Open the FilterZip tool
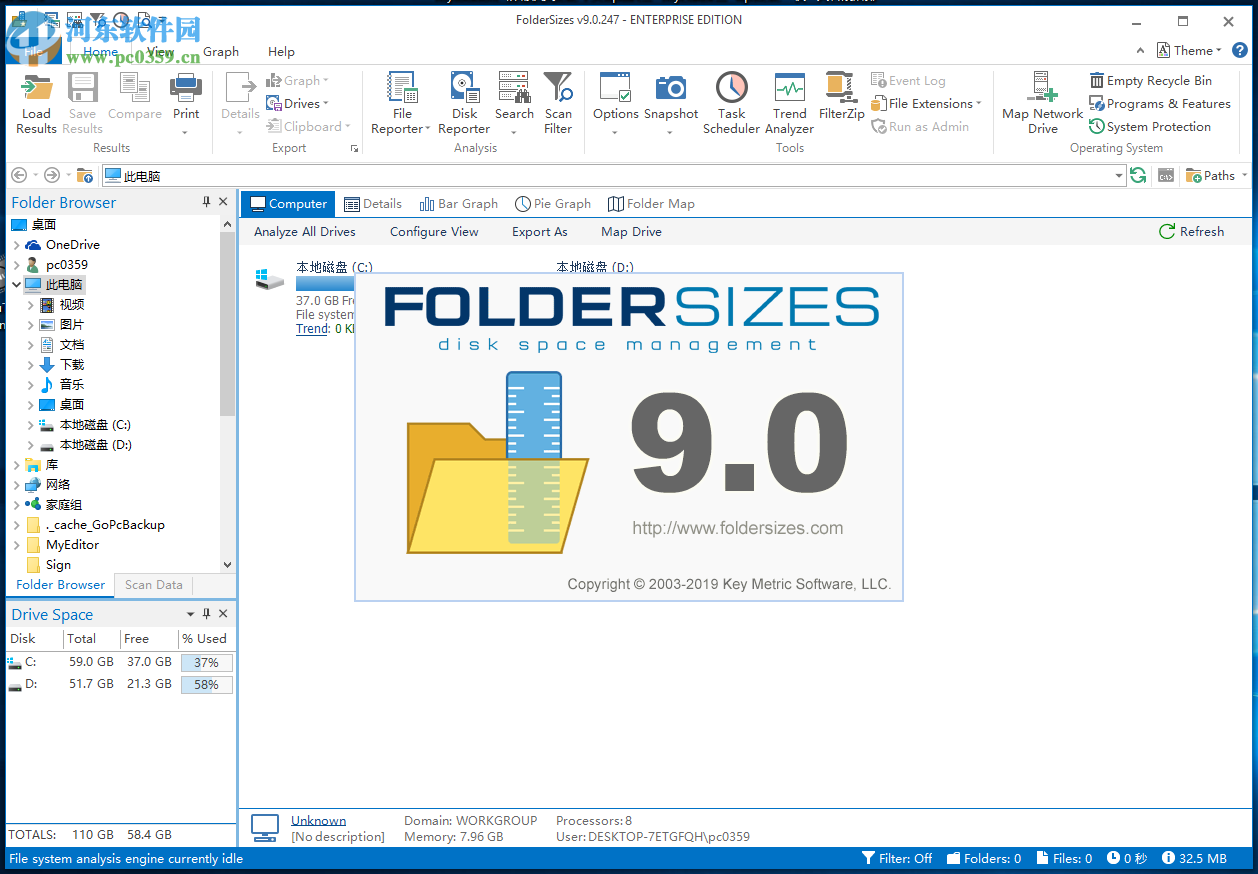The height and width of the screenshot is (874, 1258). [x=841, y=95]
